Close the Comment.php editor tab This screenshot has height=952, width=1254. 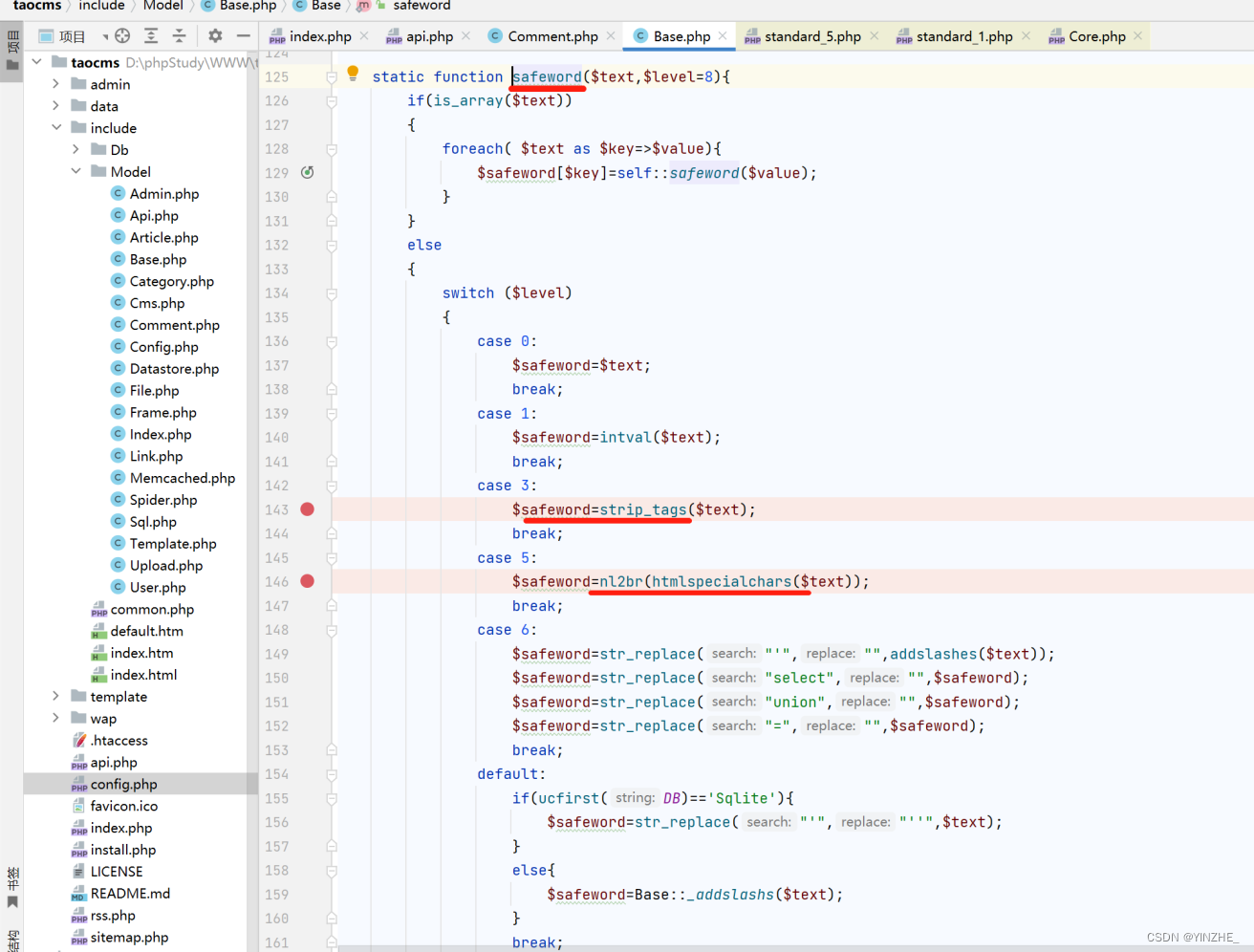pyautogui.click(x=611, y=36)
